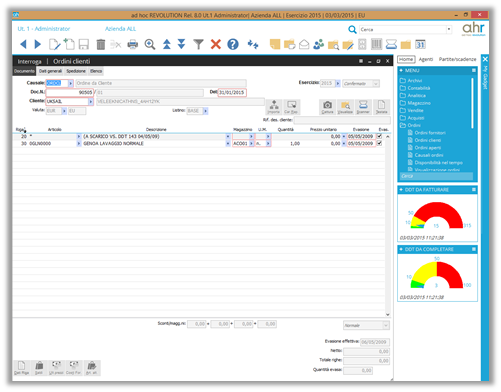This screenshot has height=392, width=501.
Task: Open the blue help question mark
Action: pos(233,44)
